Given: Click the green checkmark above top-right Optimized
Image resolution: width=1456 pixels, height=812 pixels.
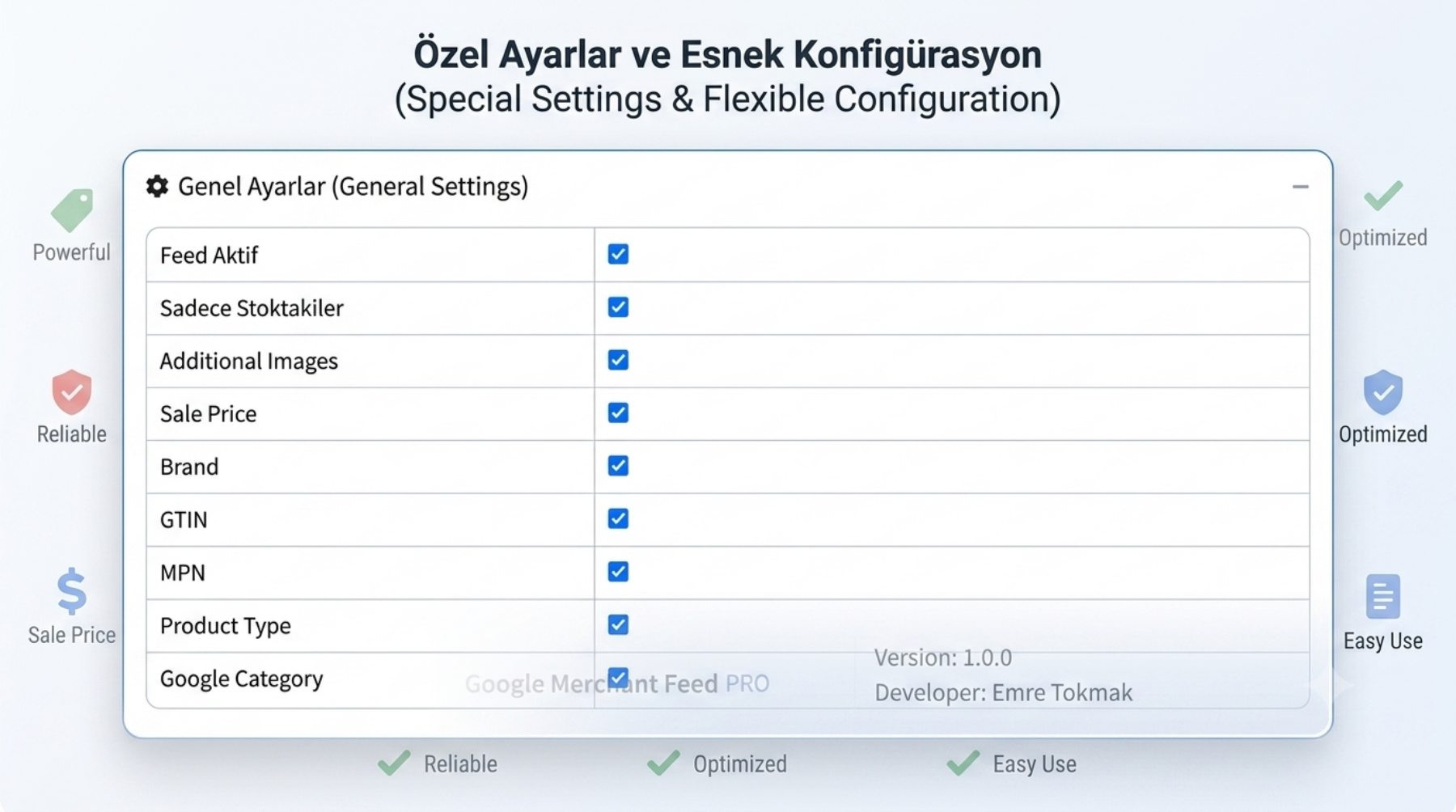Looking at the screenshot, I should pyautogui.click(x=1383, y=195).
